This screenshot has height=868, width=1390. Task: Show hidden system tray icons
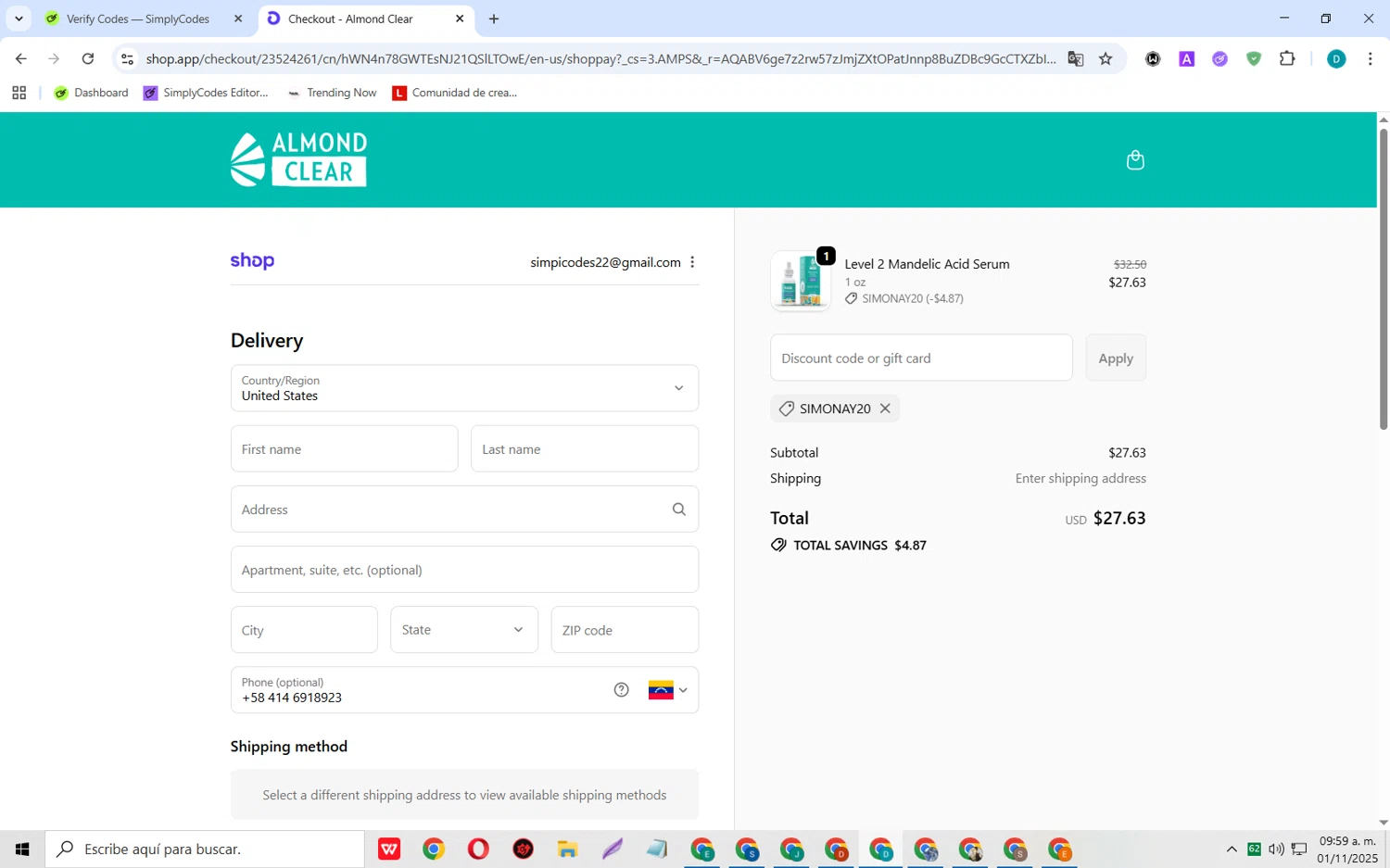(x=1232, y=849)
